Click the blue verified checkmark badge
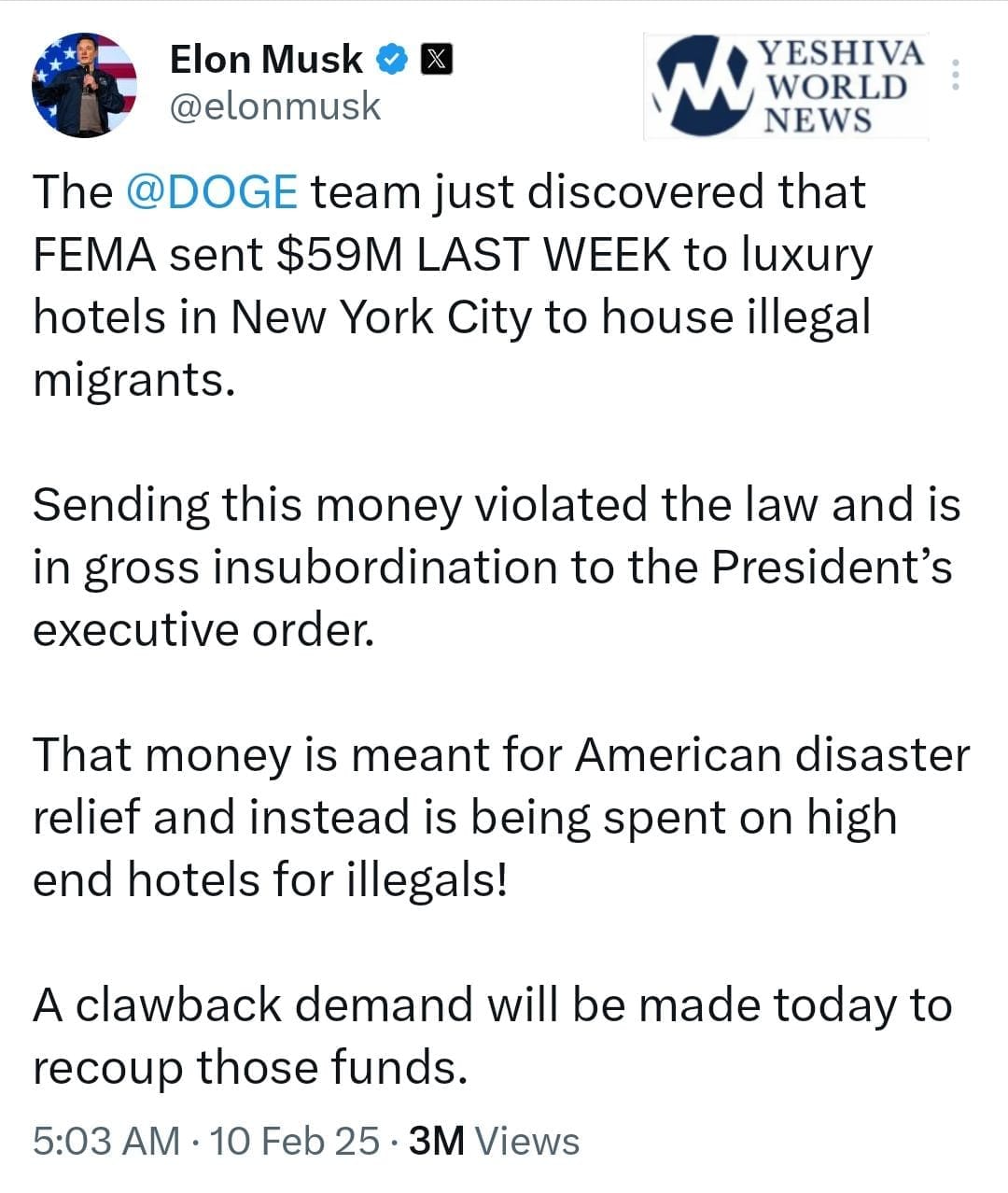This screenshot has height=1193, width=1008. coord(392,60)
